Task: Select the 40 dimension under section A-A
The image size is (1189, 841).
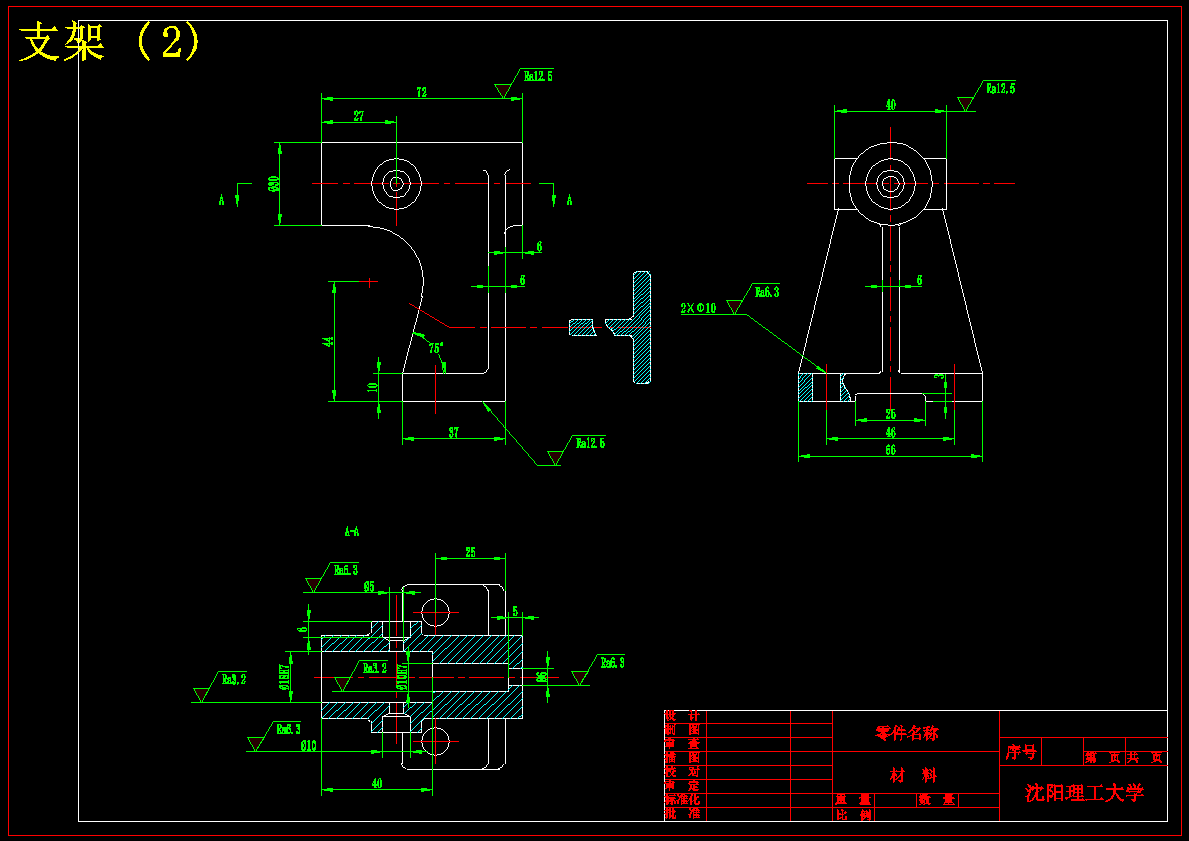Action: click(x=377, y=783)
